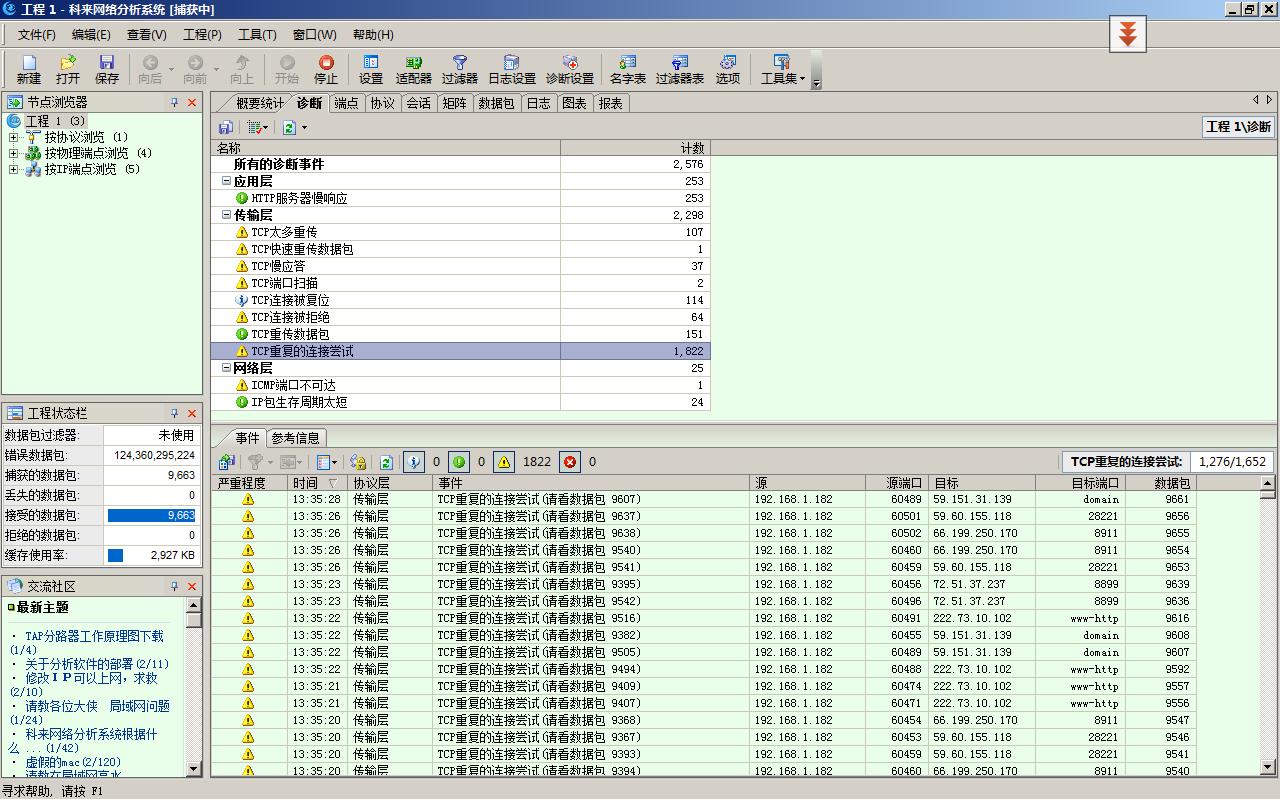Open the 日志设置 log settings
Viewport: 1280px width, 800px height.
(512, 68)
